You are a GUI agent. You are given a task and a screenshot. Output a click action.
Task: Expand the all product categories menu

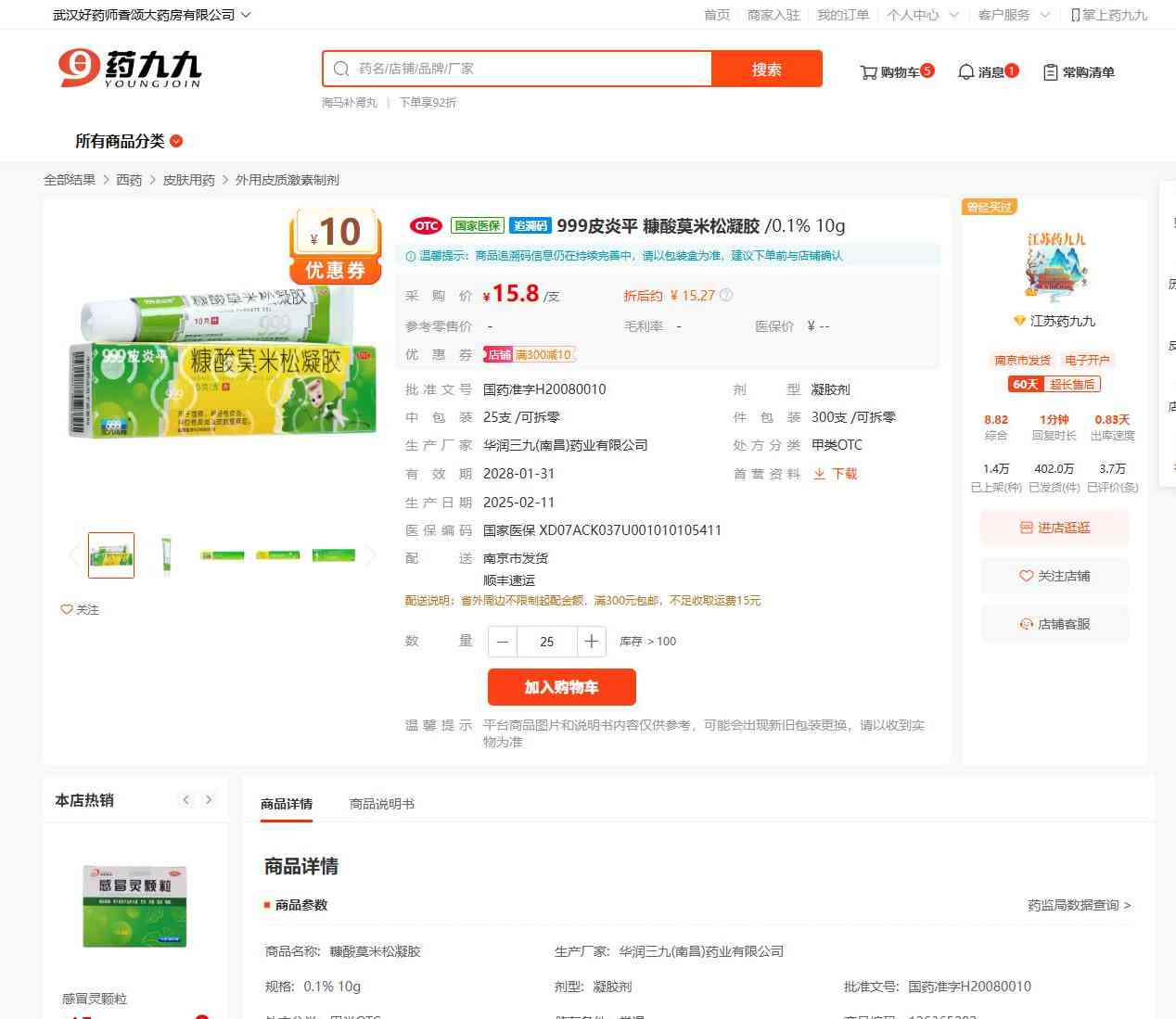click(x=129, y=141)
